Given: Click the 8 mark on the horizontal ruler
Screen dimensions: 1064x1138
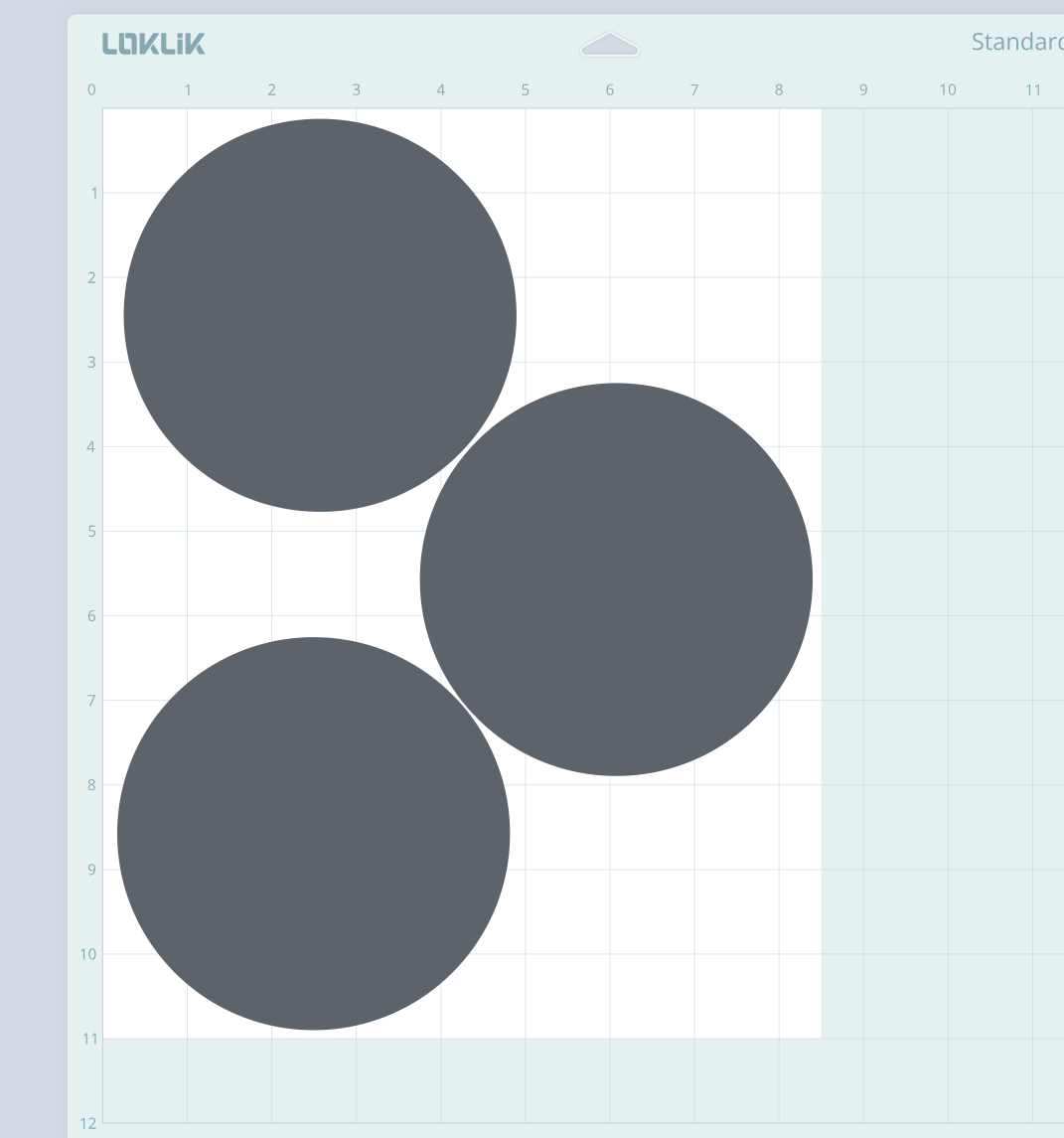Looking at the screenshot, I should click(x=779, y=90).
